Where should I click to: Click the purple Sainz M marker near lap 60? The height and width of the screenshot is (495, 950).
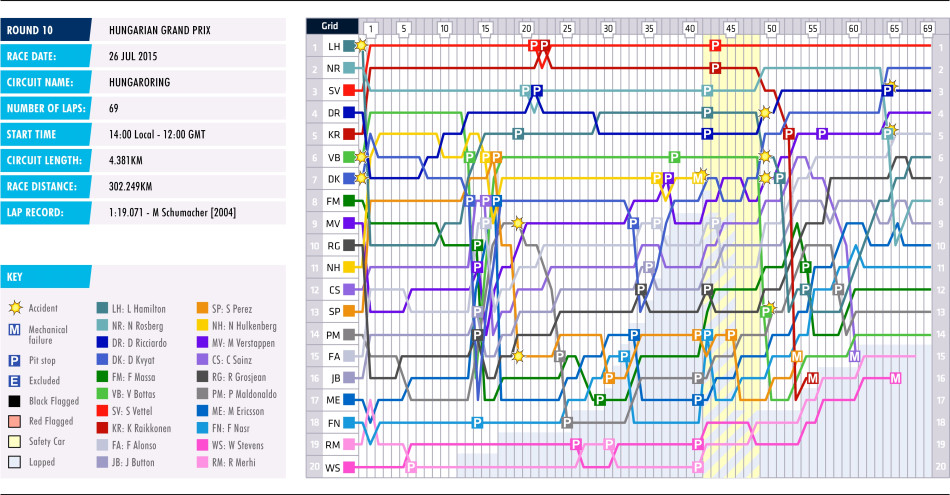click(854, 356)
